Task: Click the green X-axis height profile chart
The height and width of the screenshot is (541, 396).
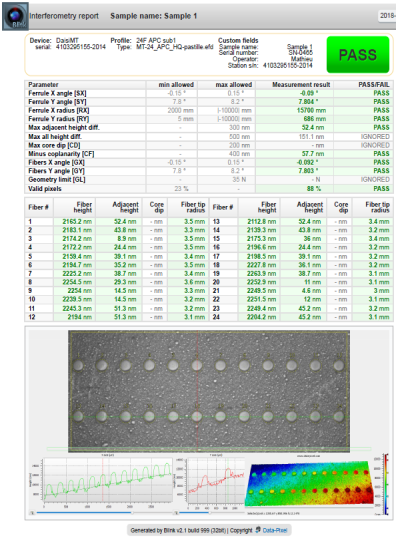Action: (x=107, y=480)
